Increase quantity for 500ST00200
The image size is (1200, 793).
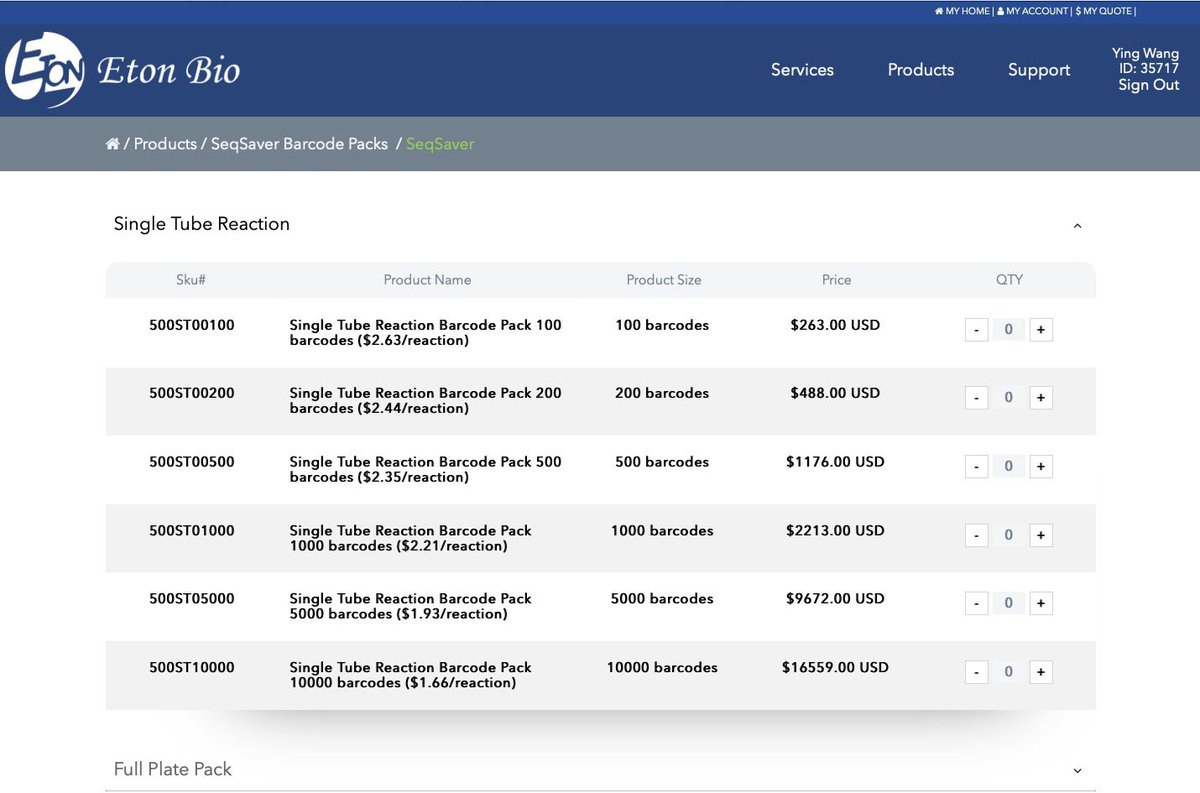(1040, 398)
